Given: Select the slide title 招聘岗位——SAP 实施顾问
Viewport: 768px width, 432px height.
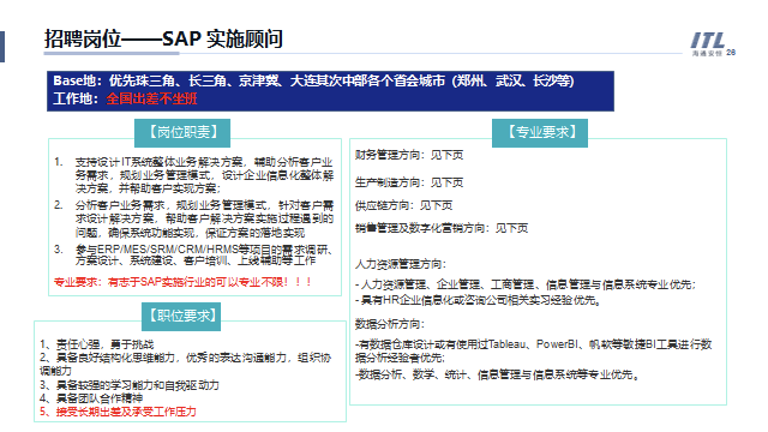Looking at the screenshot, I should 163,39.
